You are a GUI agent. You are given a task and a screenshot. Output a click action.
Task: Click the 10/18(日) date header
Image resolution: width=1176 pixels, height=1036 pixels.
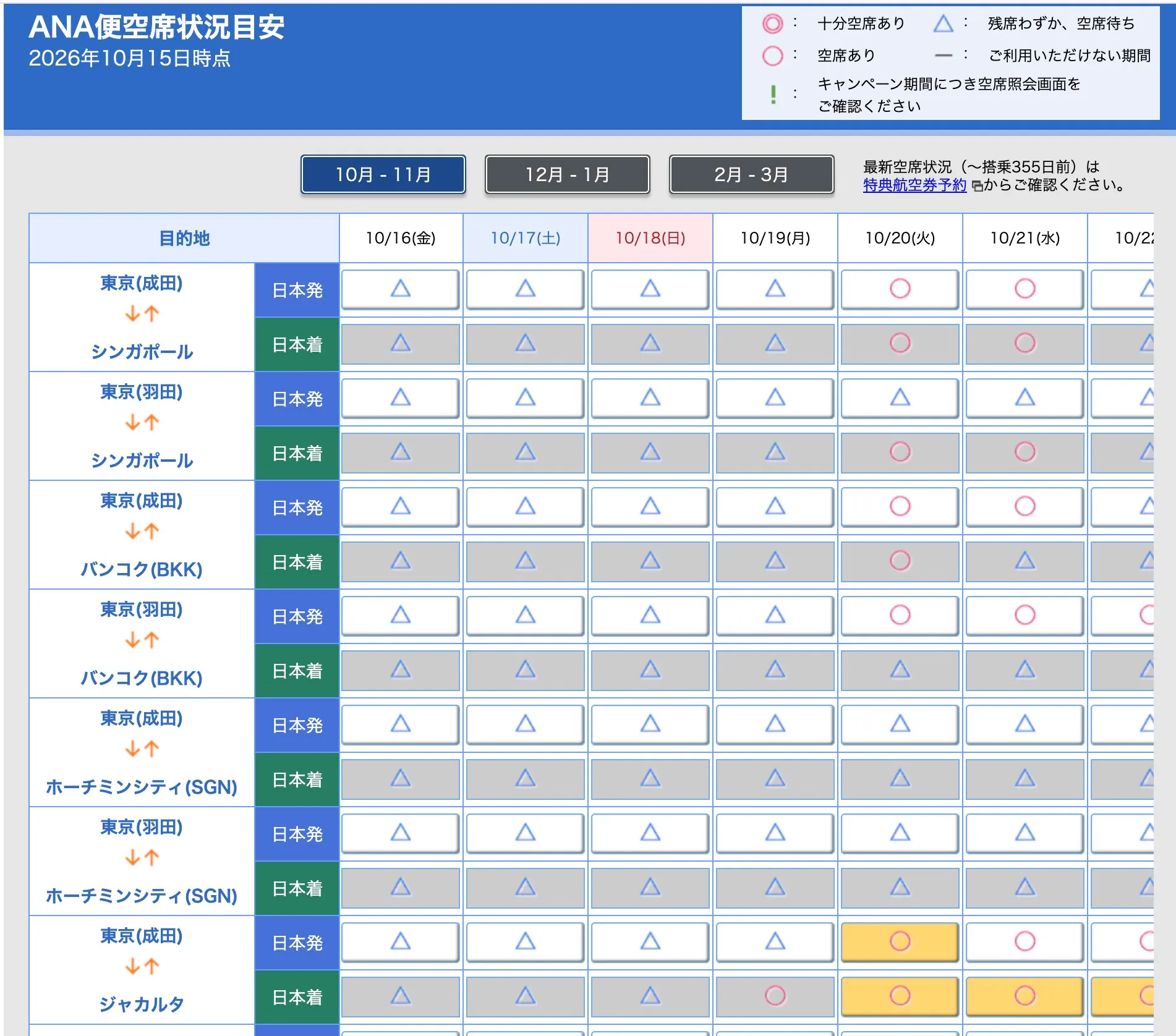(650, 238)
